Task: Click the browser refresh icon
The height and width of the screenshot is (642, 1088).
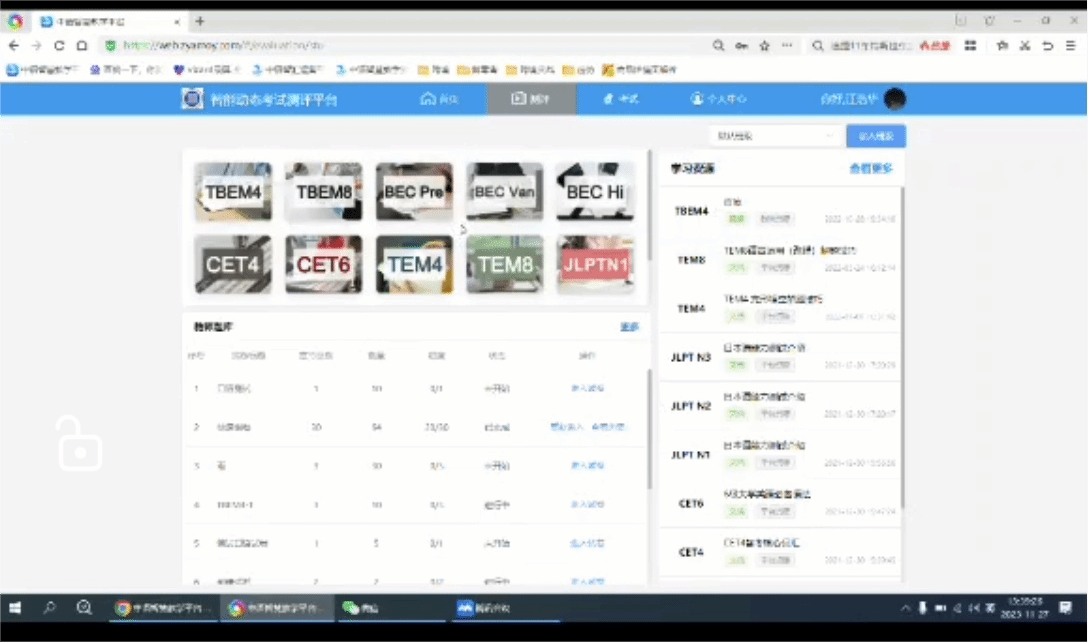Action: click(59, 46)
